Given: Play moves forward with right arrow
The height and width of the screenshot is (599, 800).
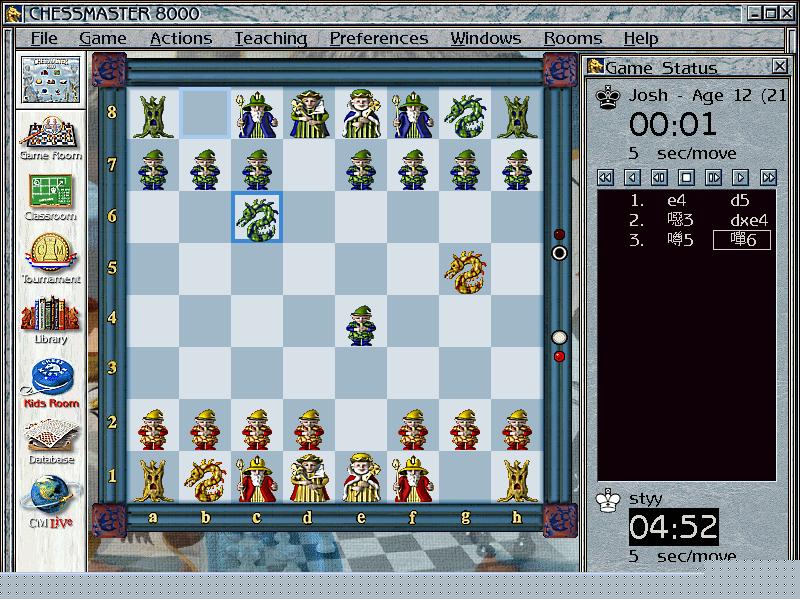Looking at the screenshot, I should pyautogui.click(x=740, y=178).
